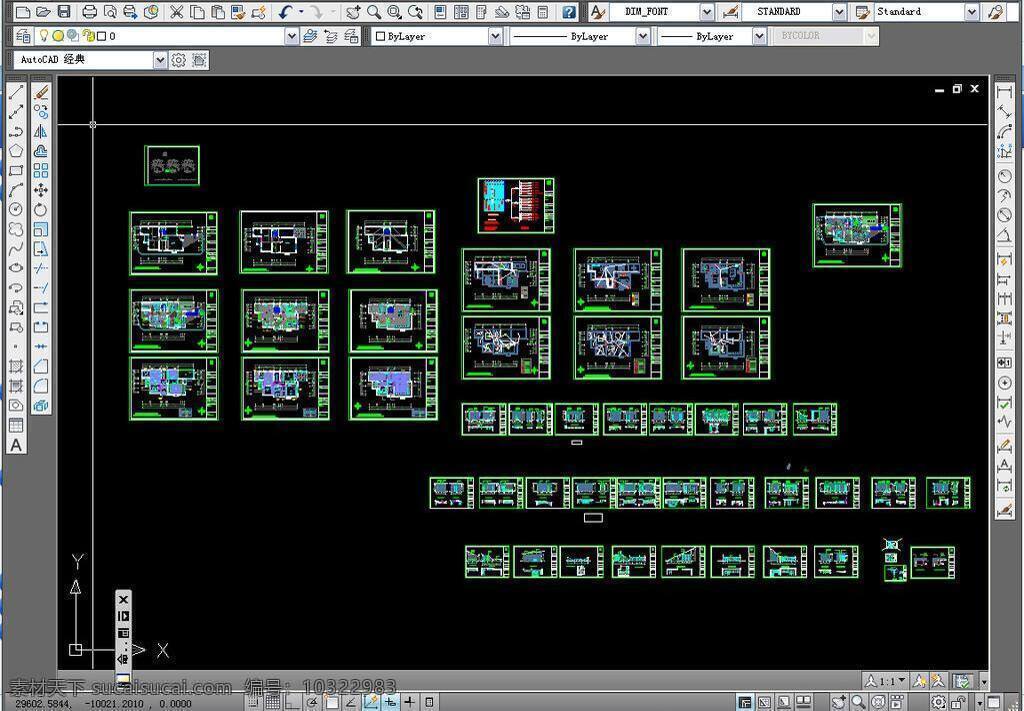Activate the Pan hand tool
The image size is (1024, 711).
(x=353, y=12)
